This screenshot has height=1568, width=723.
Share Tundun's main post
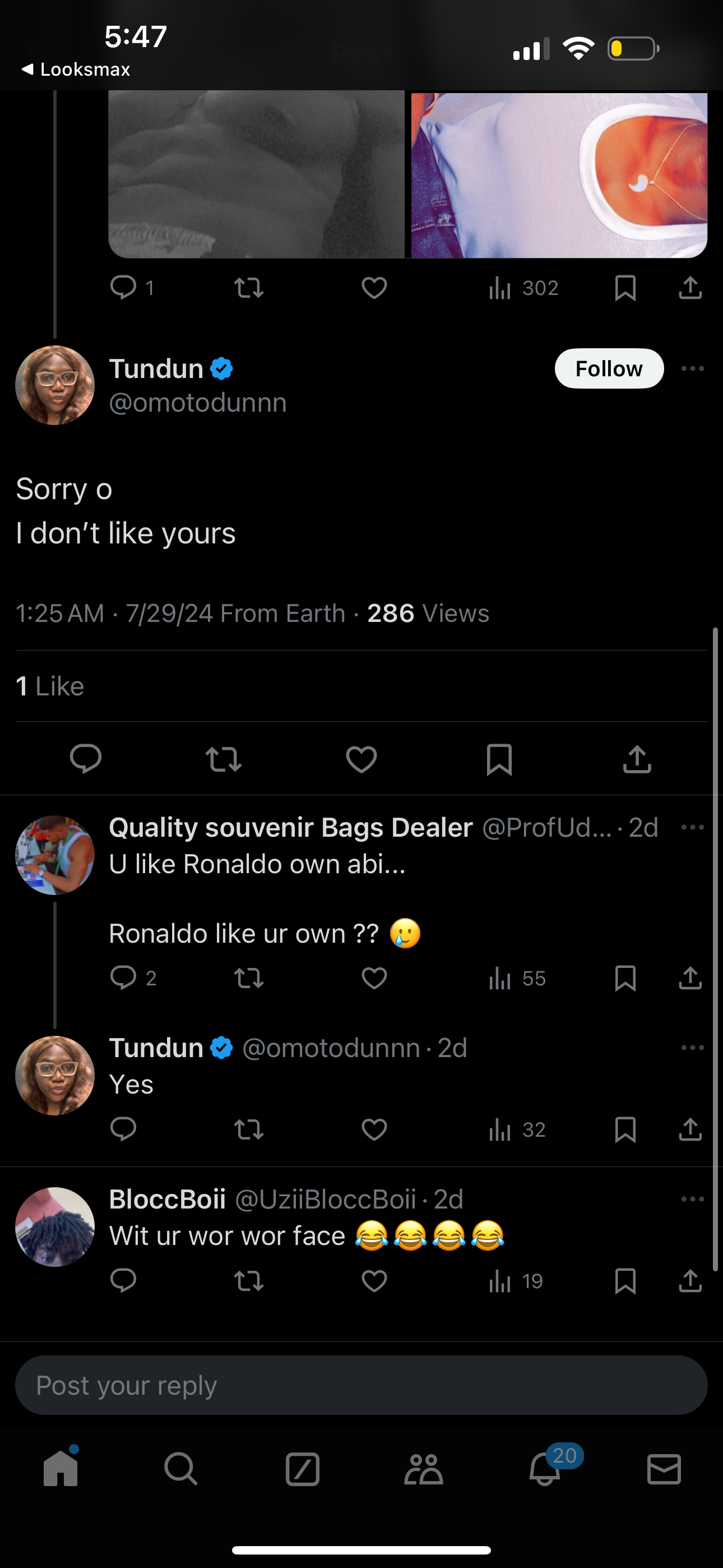pyautogui.click(x=637, y=759)
